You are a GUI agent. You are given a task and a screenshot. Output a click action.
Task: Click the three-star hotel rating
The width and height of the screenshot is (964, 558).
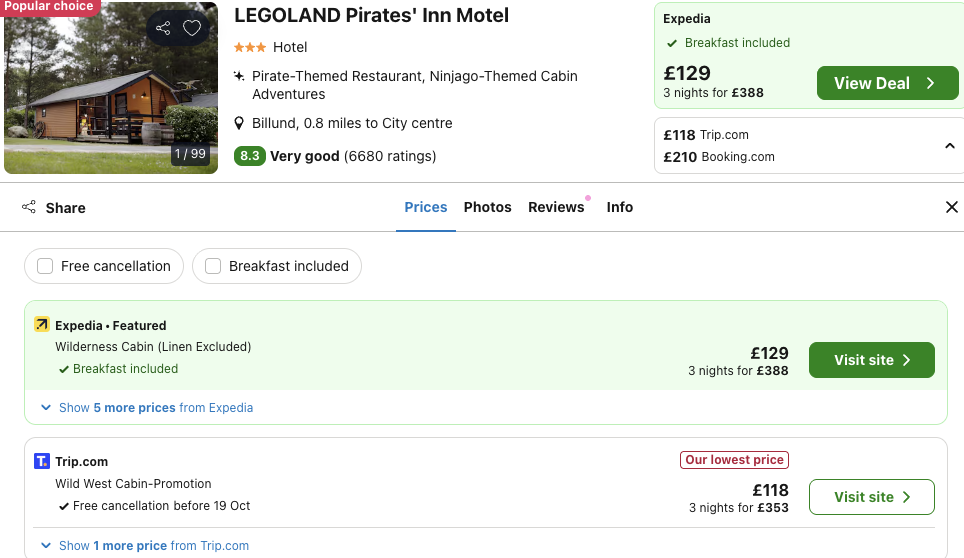coord(250,47)
